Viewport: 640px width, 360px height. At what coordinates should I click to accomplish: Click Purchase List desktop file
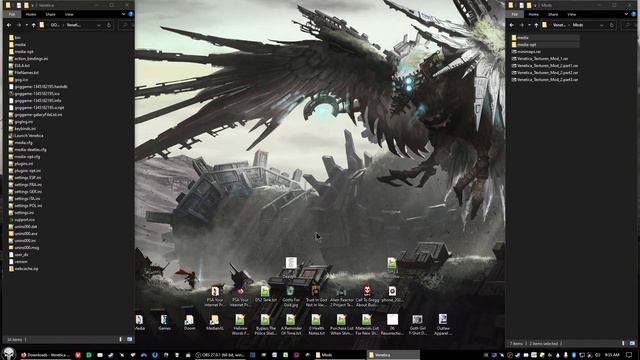(x=342, y=325)
